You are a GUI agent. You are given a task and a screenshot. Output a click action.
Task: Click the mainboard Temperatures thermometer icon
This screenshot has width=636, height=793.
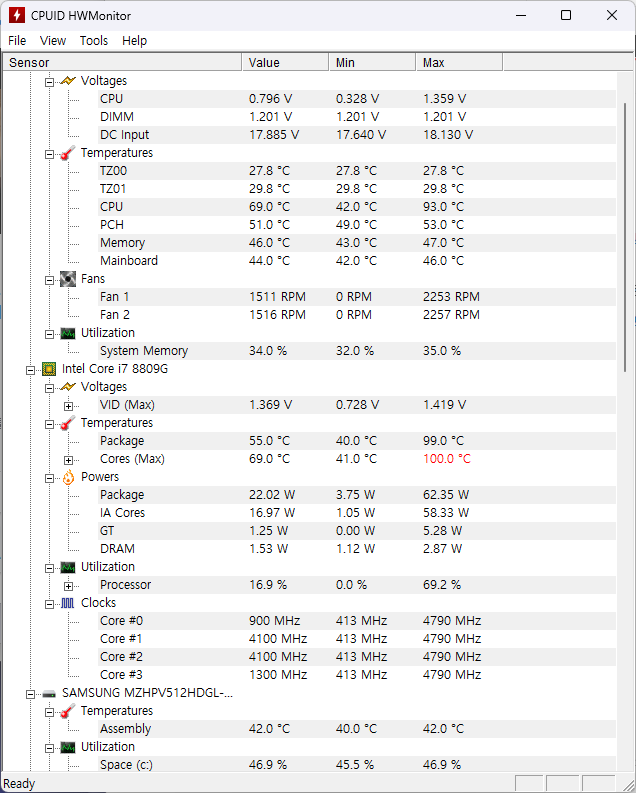coord(68,153)
